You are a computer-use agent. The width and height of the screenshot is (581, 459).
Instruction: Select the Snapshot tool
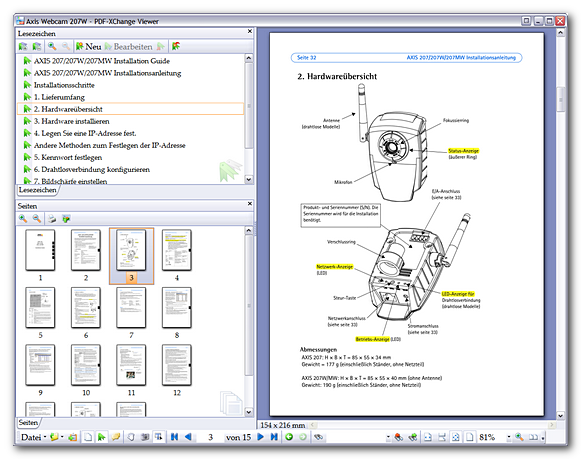coord(145,437)
